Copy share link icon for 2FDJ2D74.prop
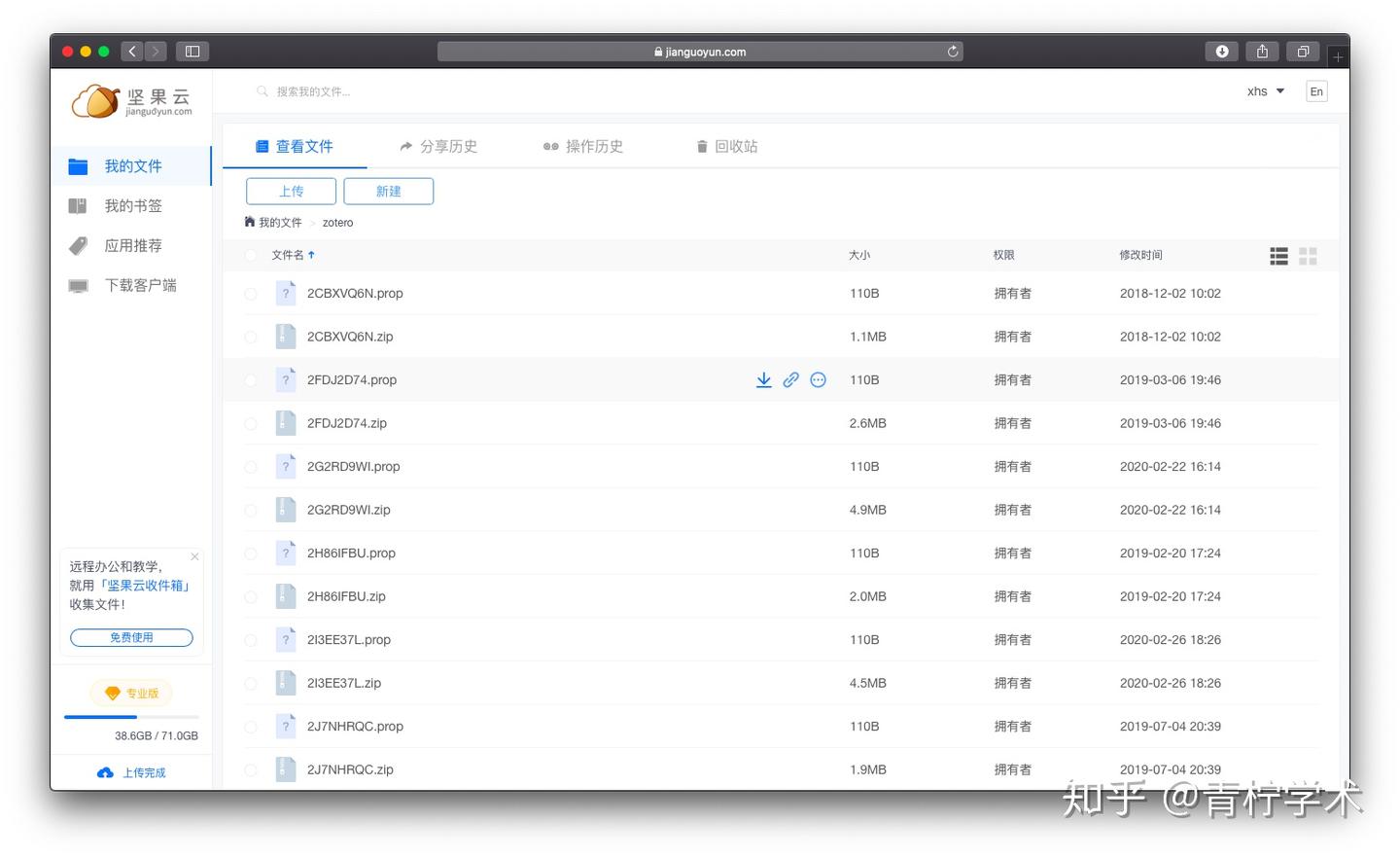Viewport: 1400px width, 857px height. pos(790,379)
